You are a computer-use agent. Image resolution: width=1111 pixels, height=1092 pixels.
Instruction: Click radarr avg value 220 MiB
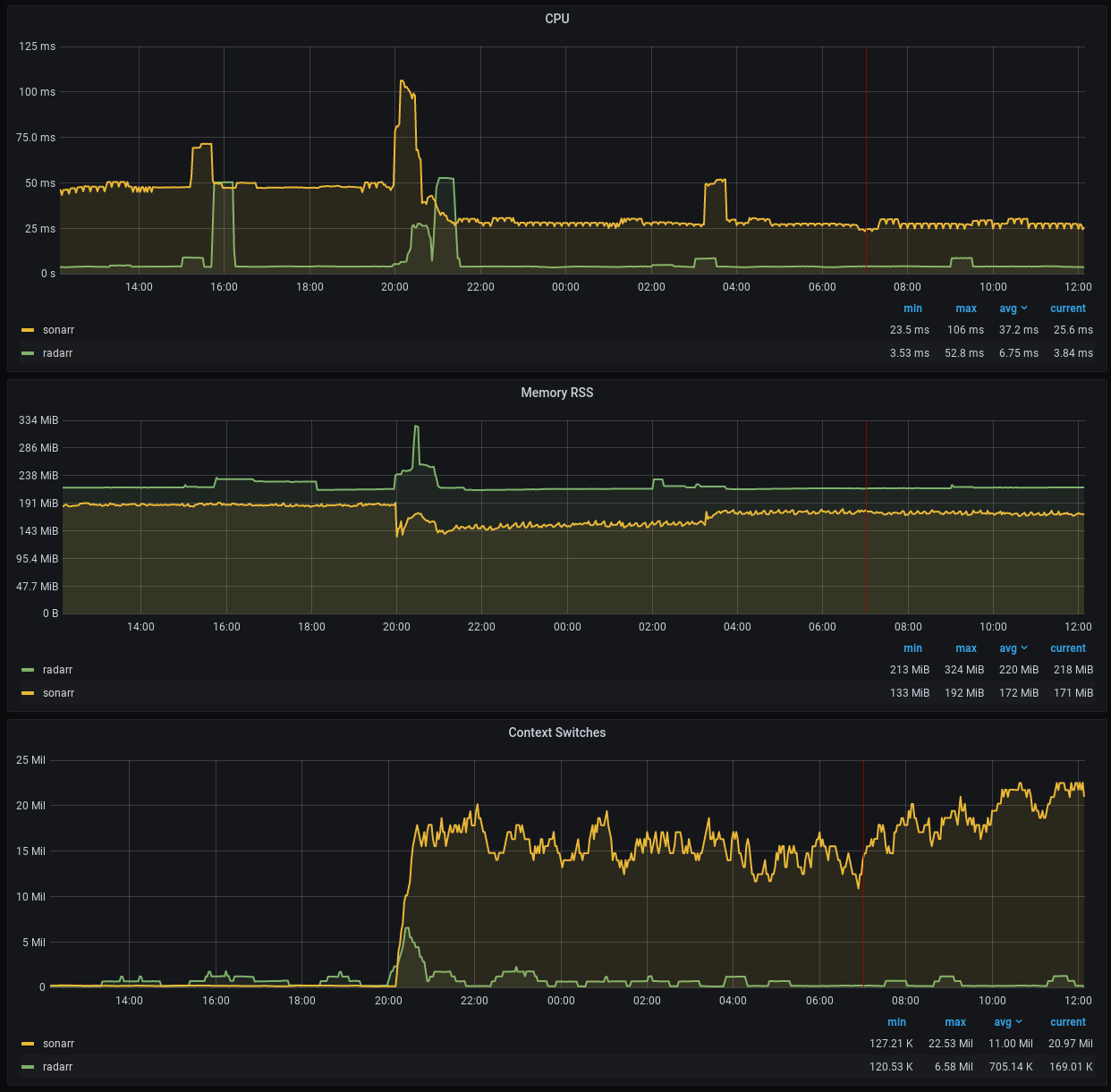tap(1019, 670)
